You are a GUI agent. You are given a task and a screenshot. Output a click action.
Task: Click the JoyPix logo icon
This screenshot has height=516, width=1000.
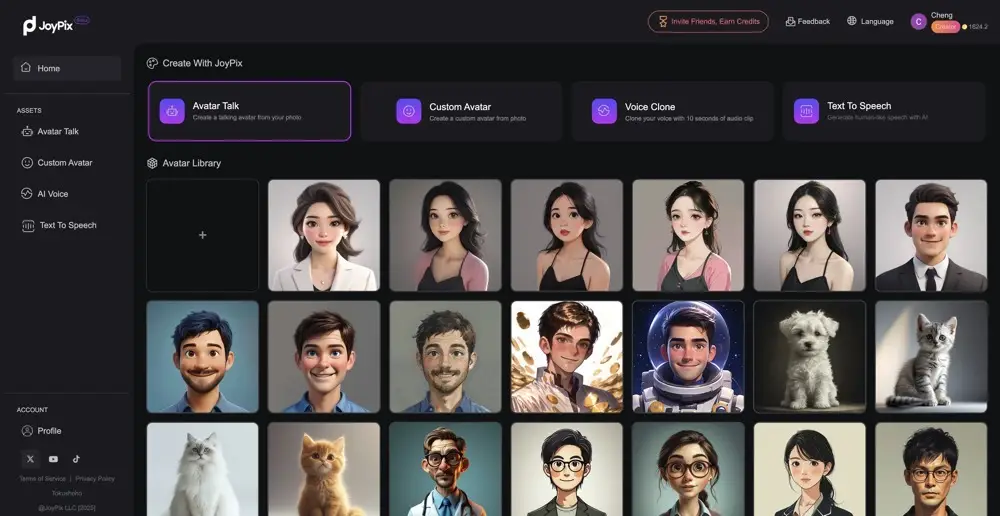pos(29,26)
